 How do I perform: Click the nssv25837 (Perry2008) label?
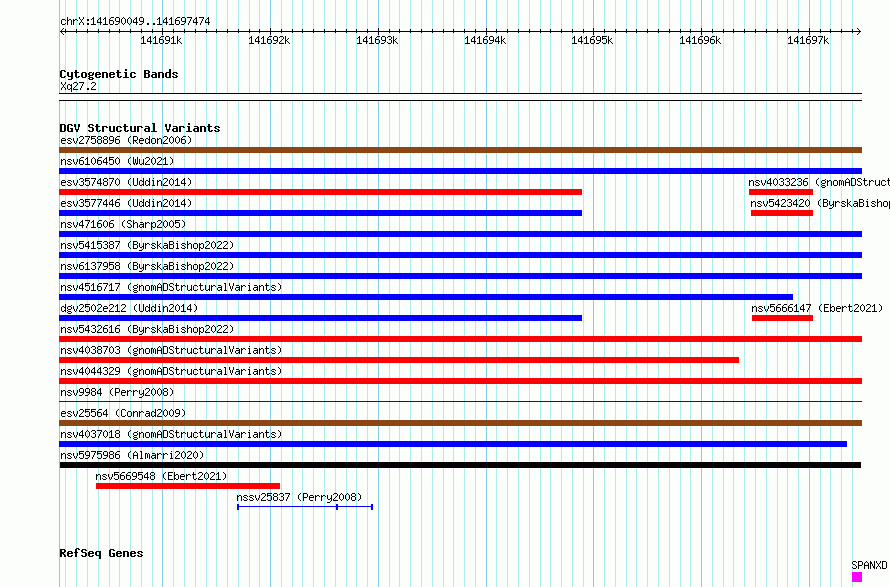pyautogui.click(x=299, y=497)
